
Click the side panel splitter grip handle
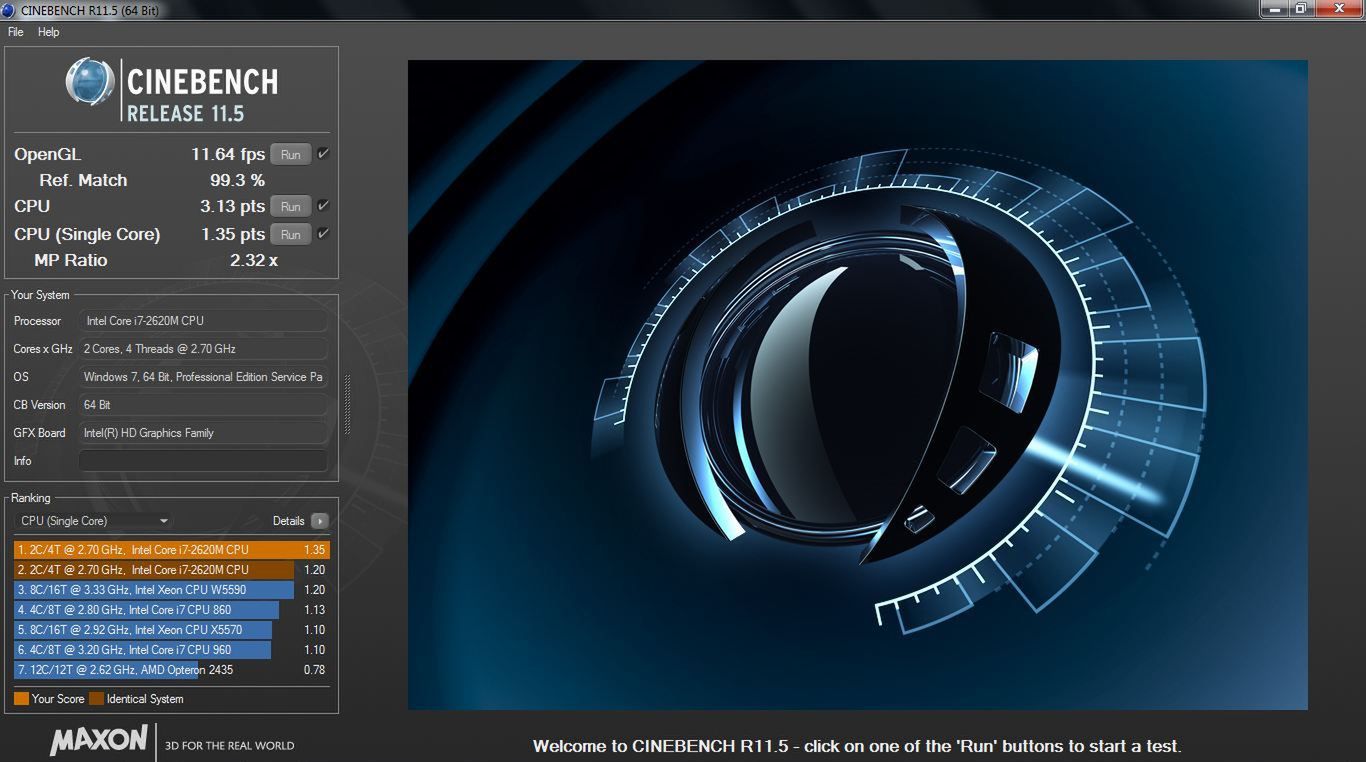347,405
